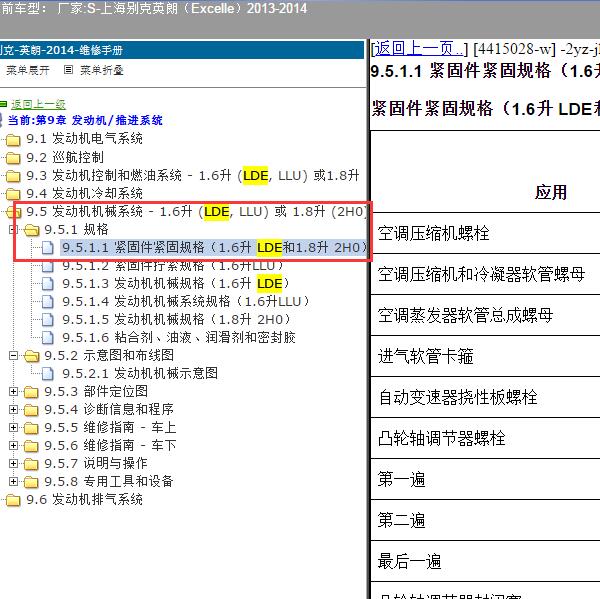
Task: Click the 应用 table column header
Action: pyautogui.click(x=551, y=192)
